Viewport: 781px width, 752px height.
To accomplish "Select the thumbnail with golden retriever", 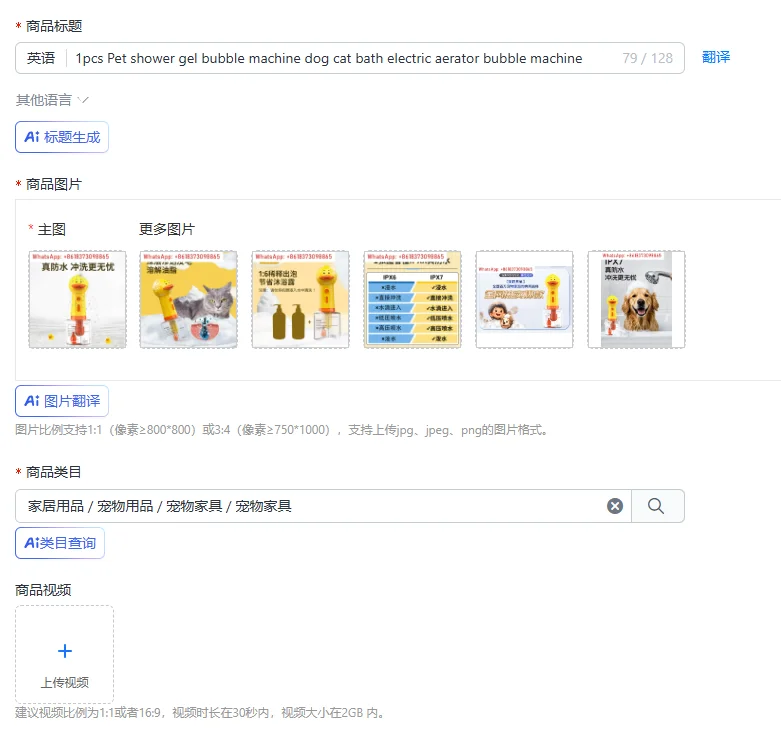I will click(x=637, y=299).
